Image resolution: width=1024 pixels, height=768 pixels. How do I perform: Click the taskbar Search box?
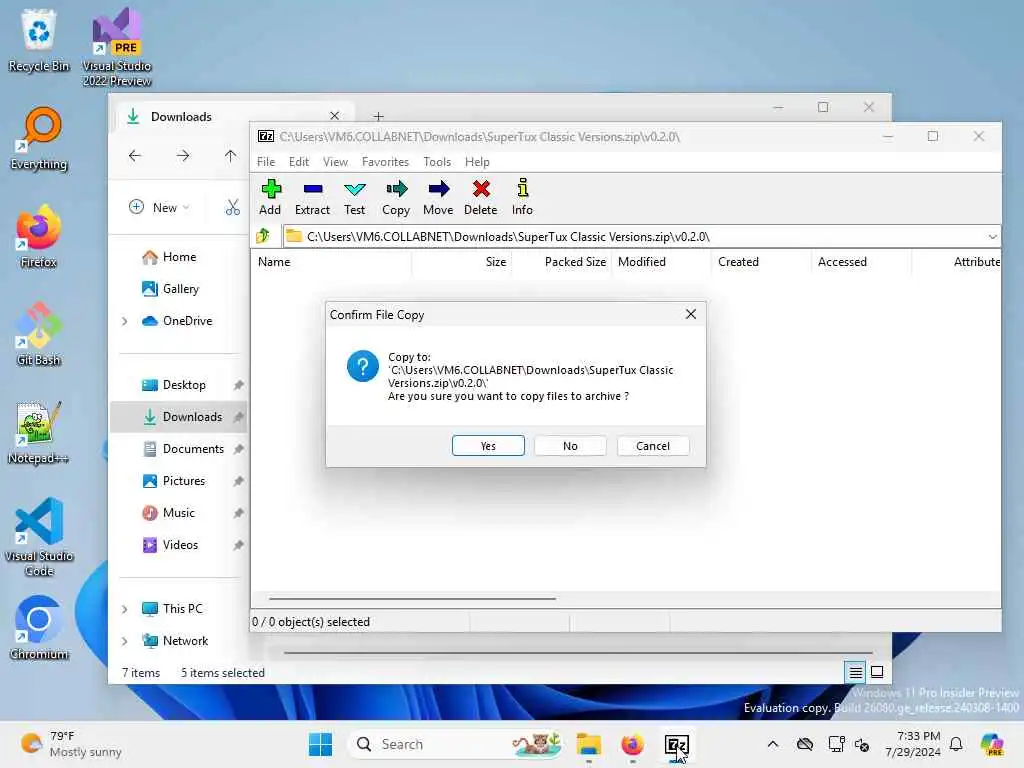(x=457, y=744)
